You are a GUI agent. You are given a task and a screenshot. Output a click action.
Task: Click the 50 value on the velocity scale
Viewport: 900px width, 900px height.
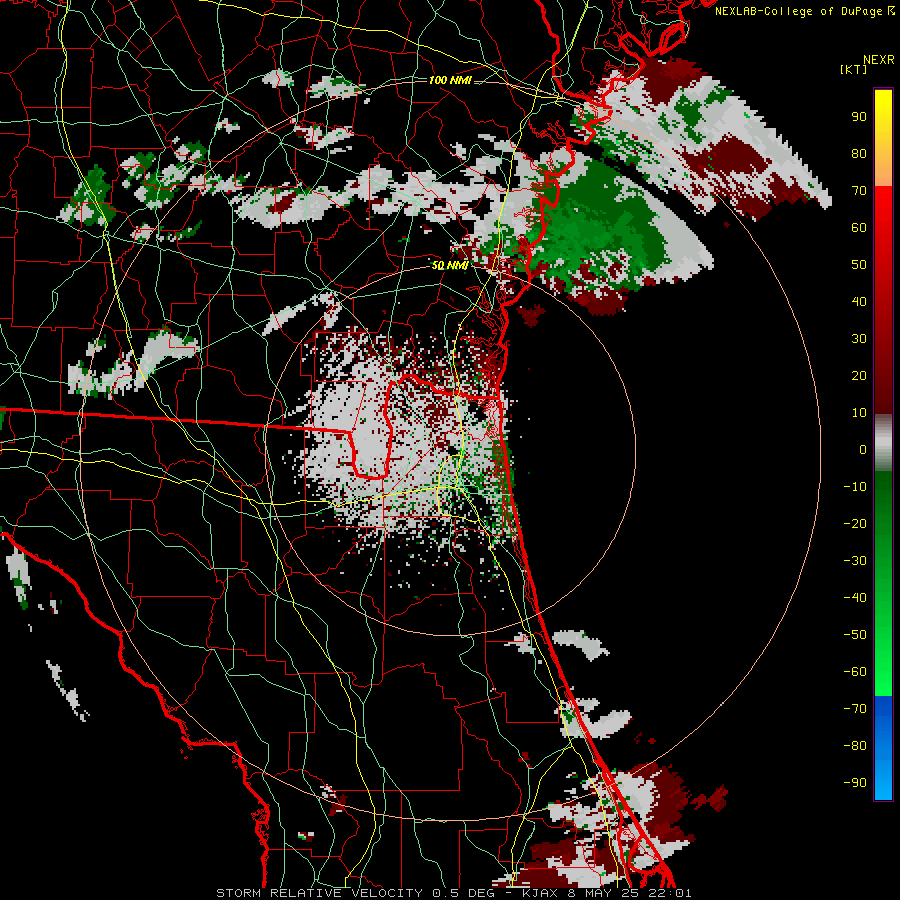pyautogui.click(x=859, y=265)
